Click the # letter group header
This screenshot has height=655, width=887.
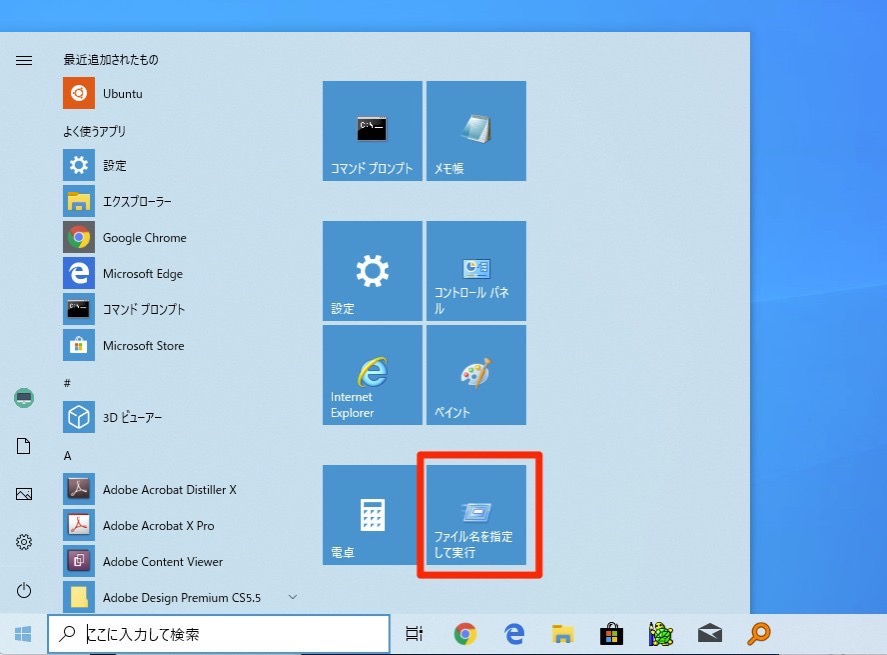click(x=67, y=383)
